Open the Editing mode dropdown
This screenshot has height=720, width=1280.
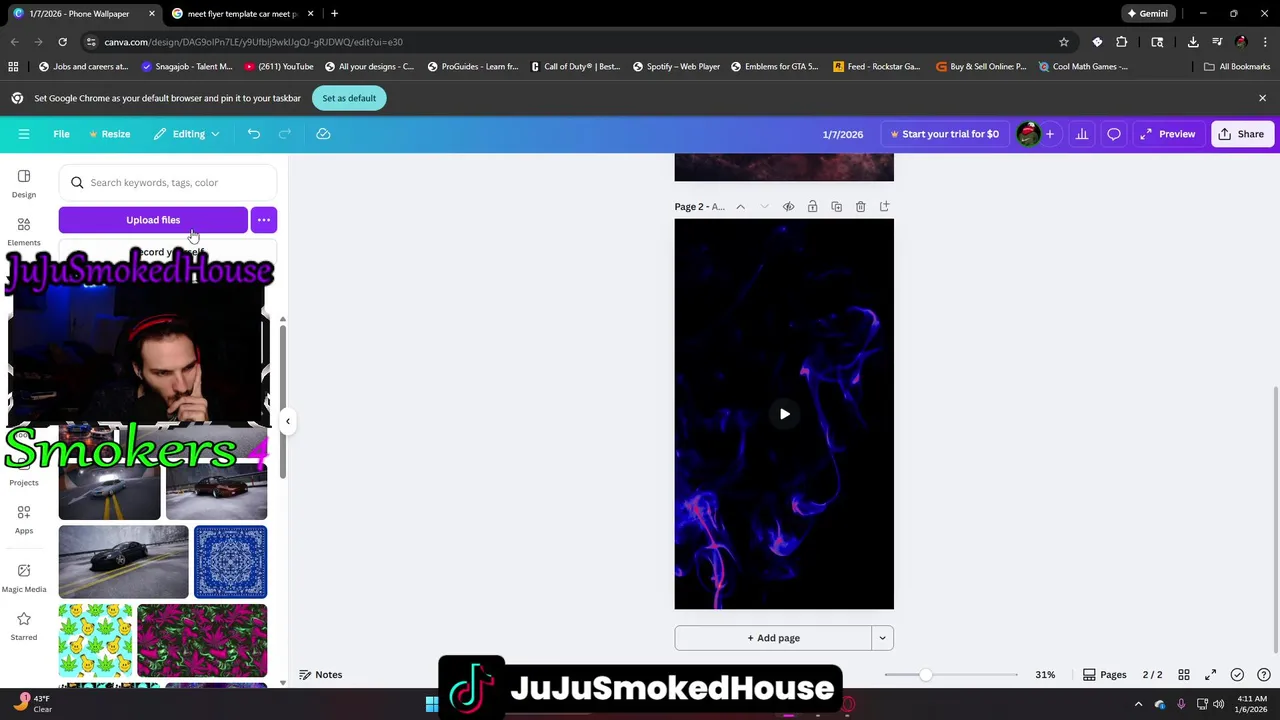click(187, 134)
